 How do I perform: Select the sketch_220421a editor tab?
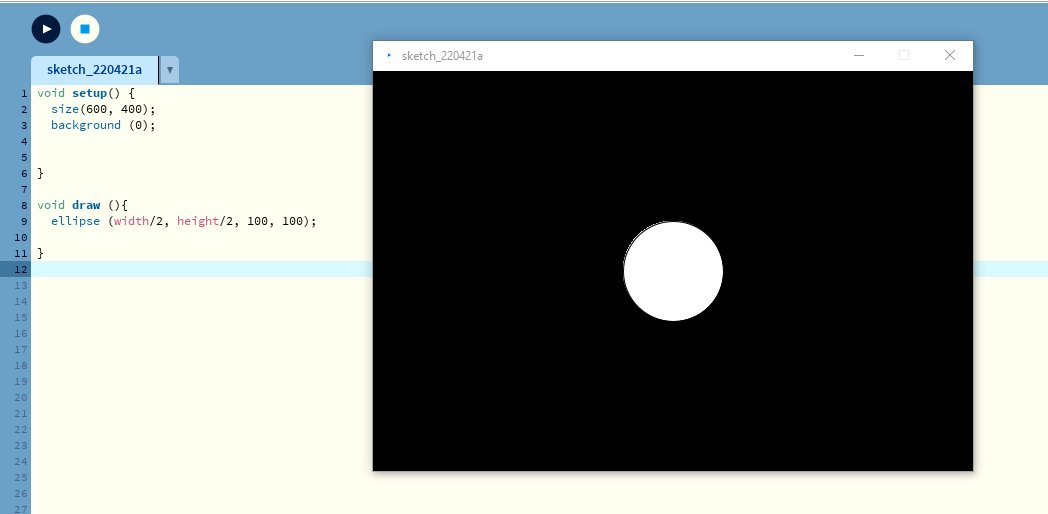94,70
